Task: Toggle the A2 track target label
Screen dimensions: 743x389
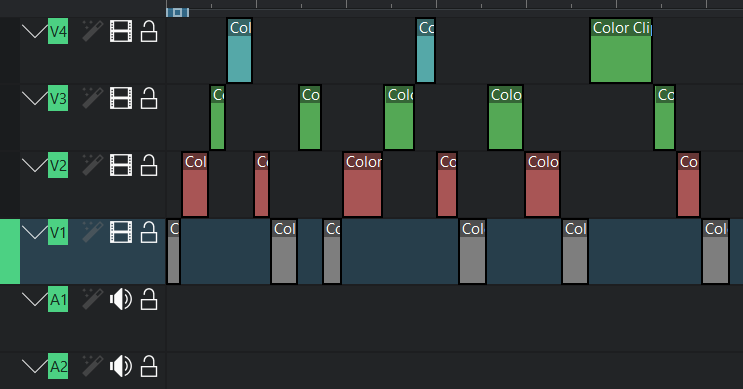Action: click(x=58, y=366)
